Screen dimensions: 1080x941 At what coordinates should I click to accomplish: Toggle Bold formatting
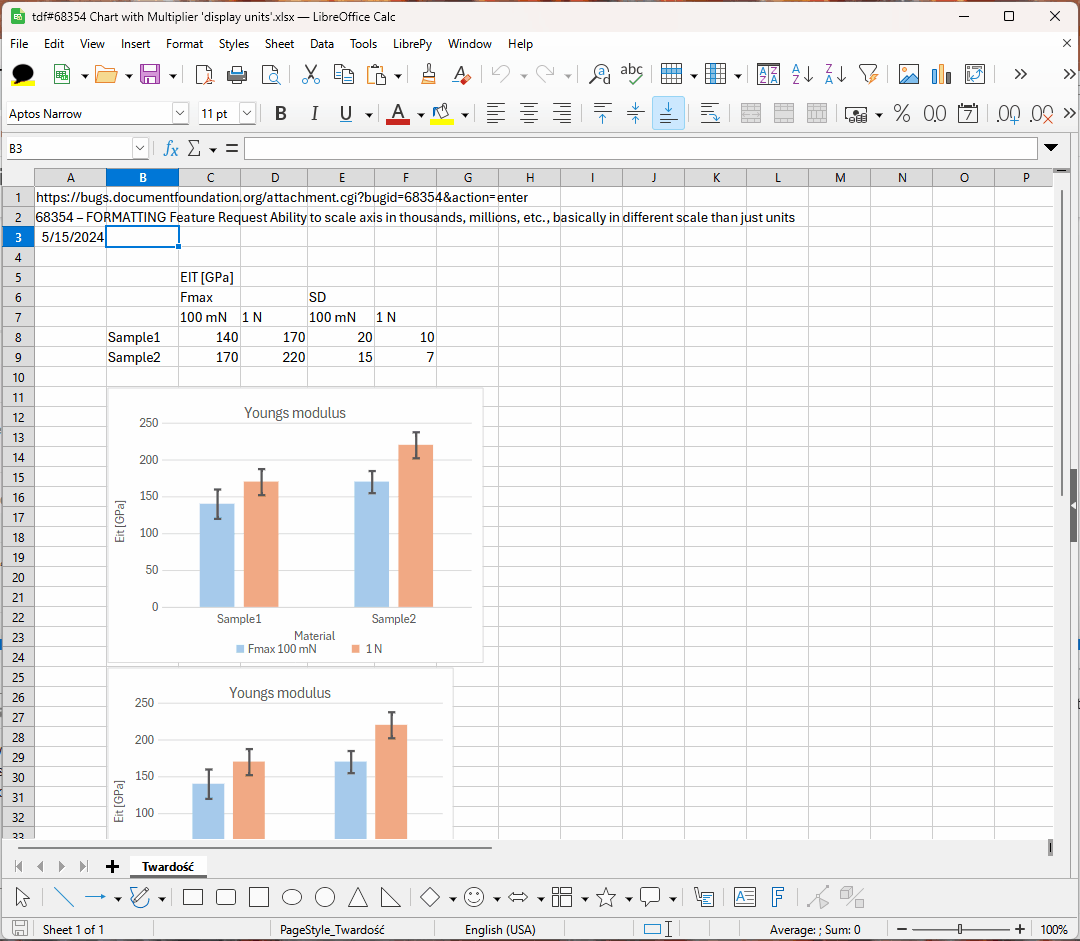coord(280,114)
